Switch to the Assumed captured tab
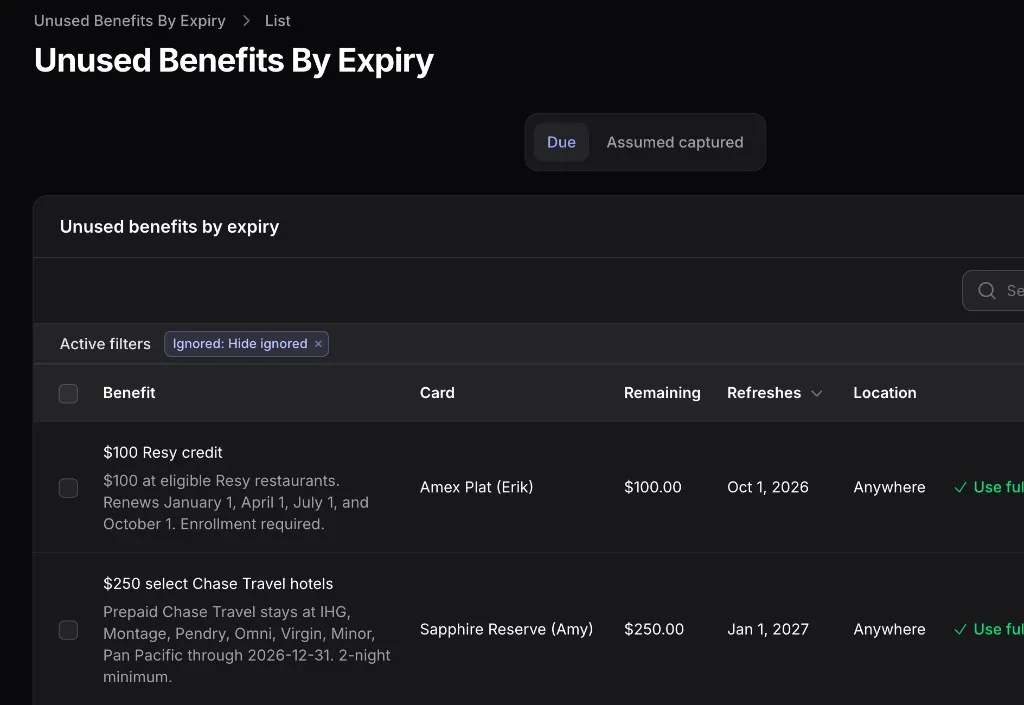This screenshot has width=1024, height=705. tap(675, 142)
